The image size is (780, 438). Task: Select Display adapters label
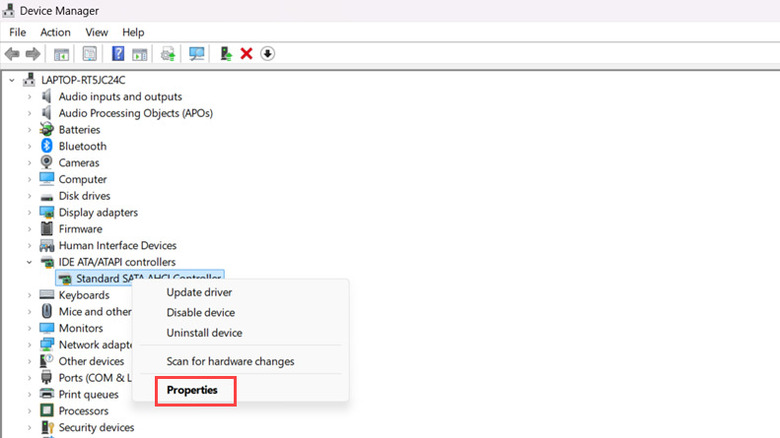(98, 213)
